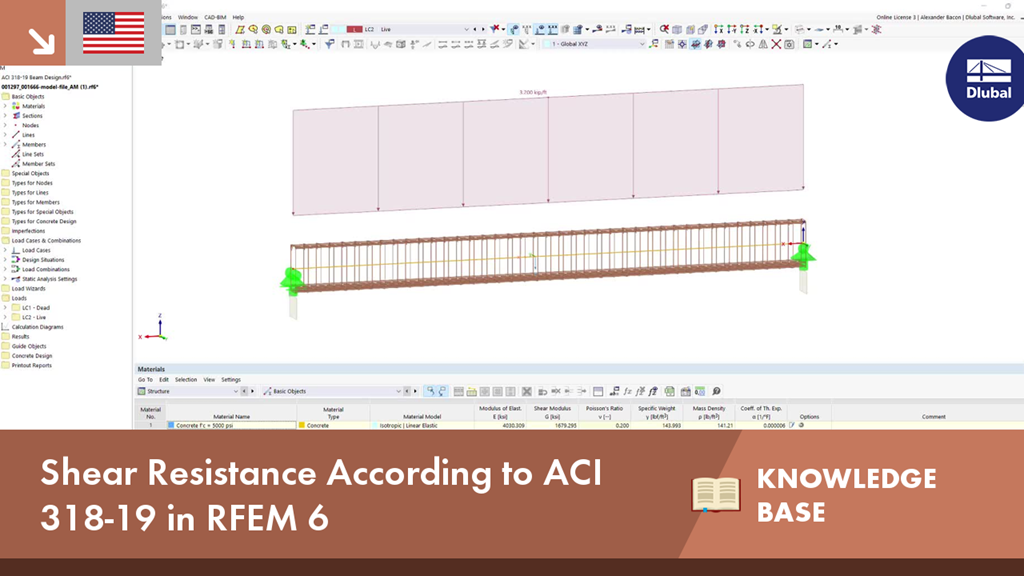Image resolution: width=1024 pixels, height=576 pixels.
Task: Expand the Members tree node
Action: pos(6,144)
